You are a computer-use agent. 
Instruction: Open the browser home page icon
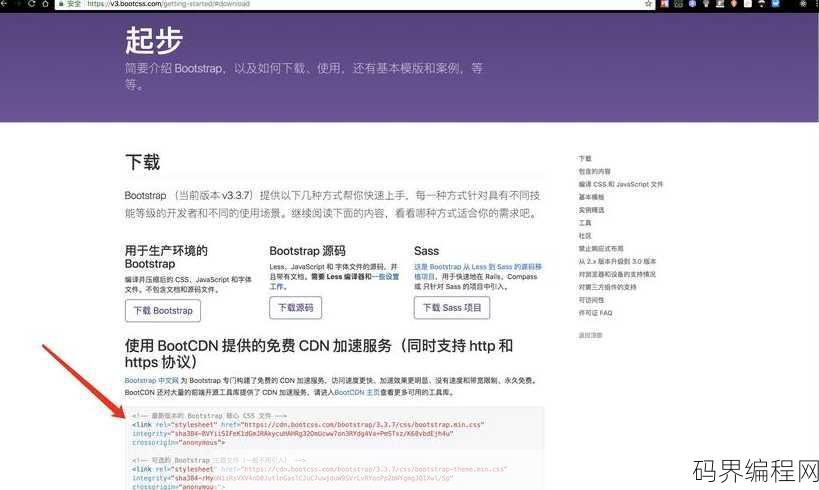(45, 3)
